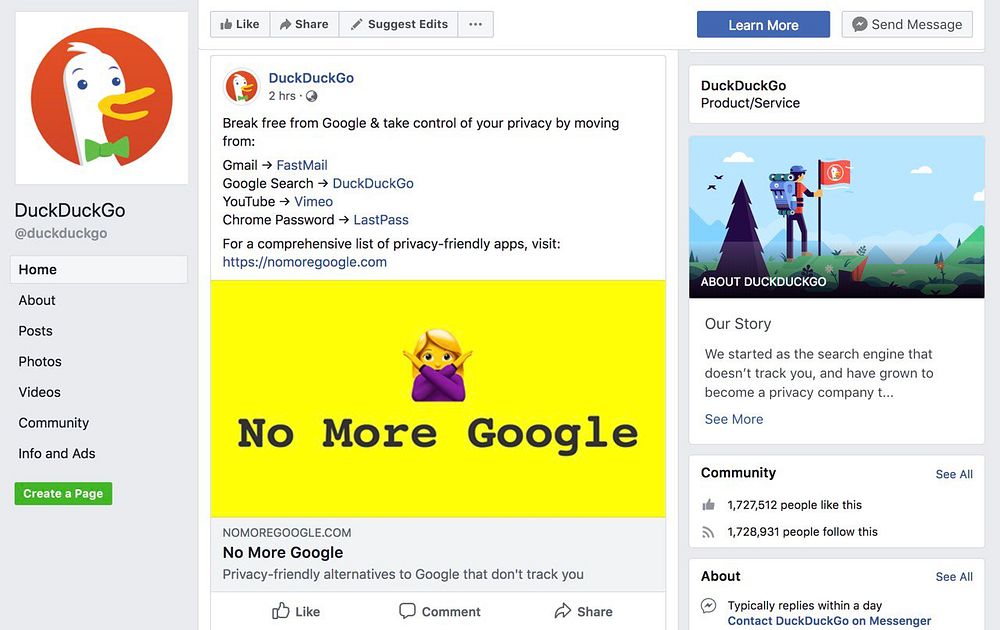
Task: Open Info and Ads
Action: pos(57,453)
